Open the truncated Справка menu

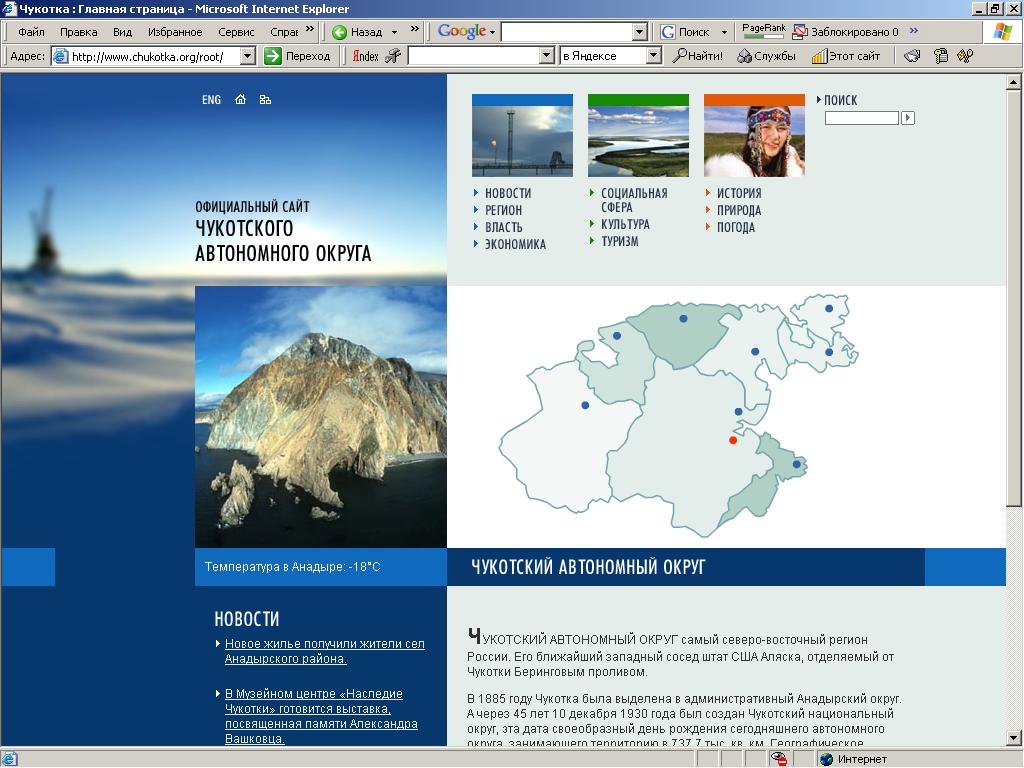click(x=283, y=32)
